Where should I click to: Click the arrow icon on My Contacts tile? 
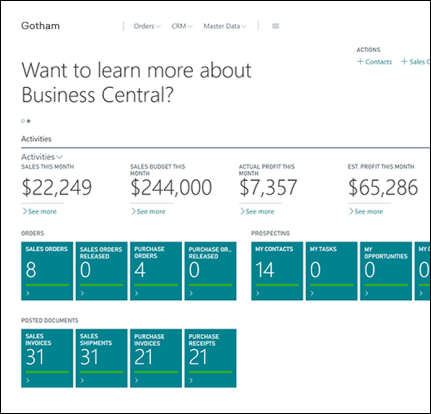click(x=258, y=293)
